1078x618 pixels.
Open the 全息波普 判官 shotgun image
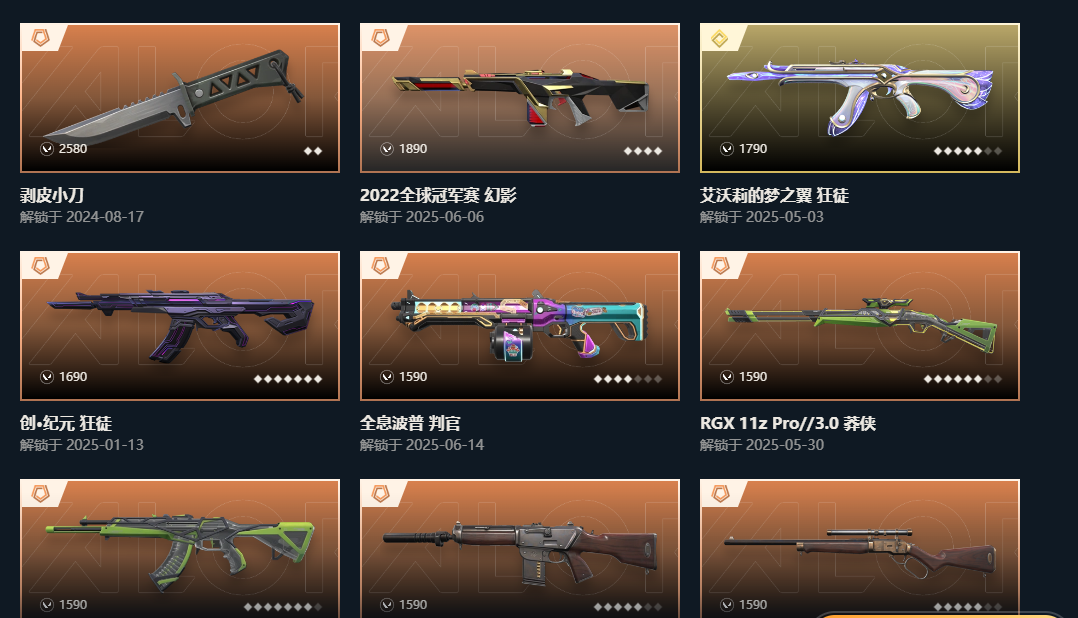(x=520, y=326)
